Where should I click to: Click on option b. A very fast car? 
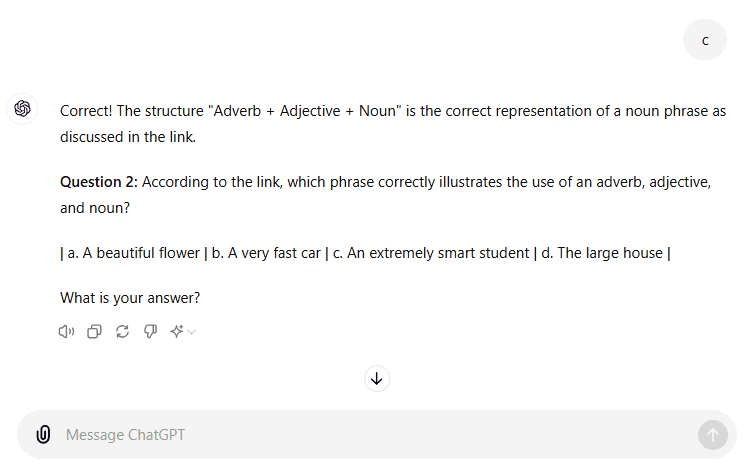click(x=266, y=253)
